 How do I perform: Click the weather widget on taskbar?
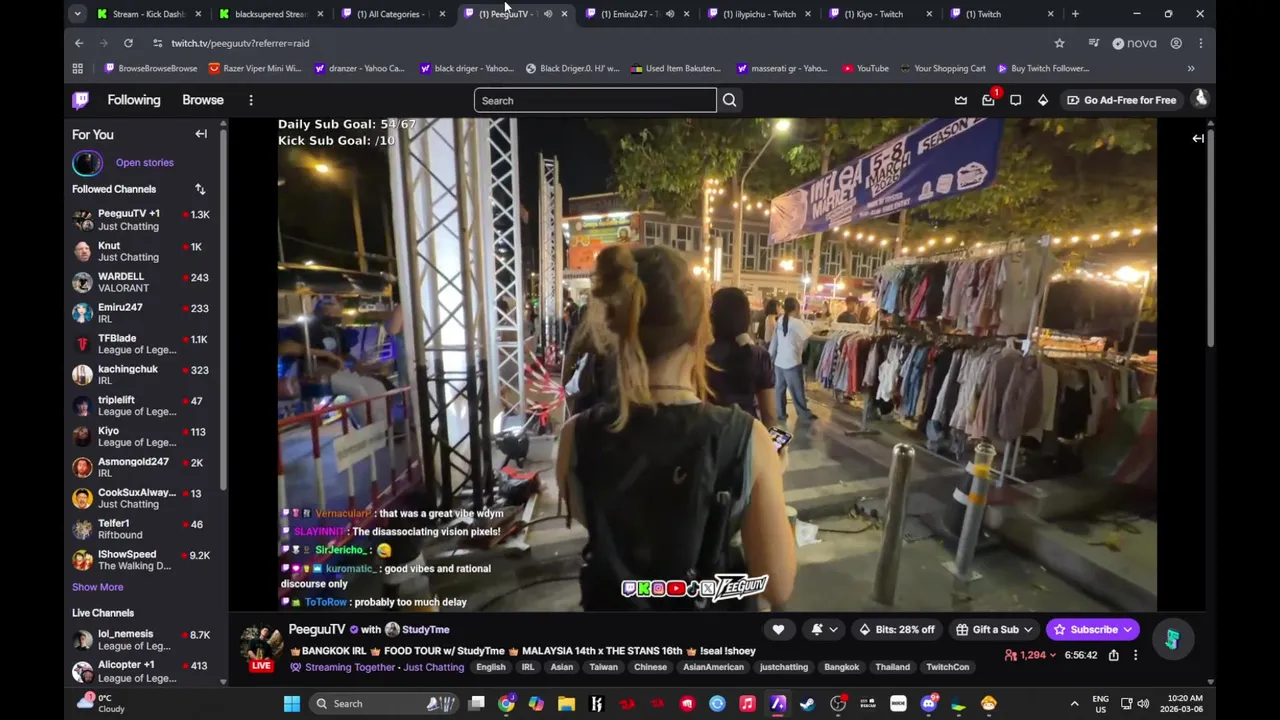pos(103,703)
